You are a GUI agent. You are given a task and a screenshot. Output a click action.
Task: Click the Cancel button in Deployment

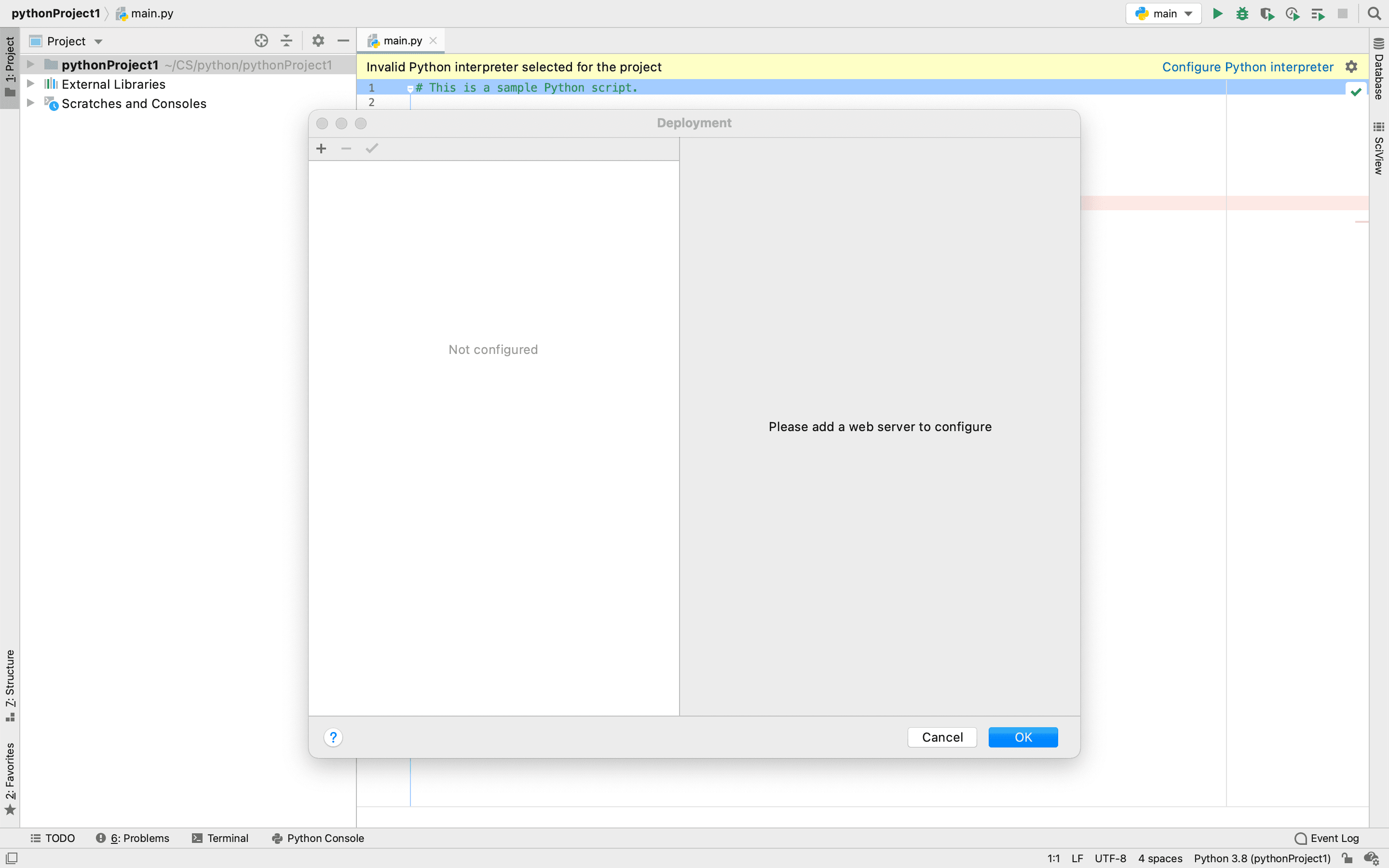click(942, 736)
